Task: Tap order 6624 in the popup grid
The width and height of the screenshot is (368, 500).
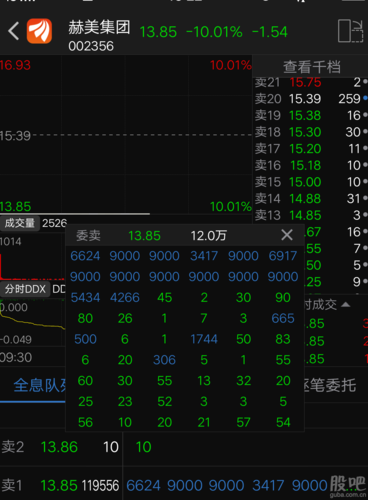Action: pos(85,256)
